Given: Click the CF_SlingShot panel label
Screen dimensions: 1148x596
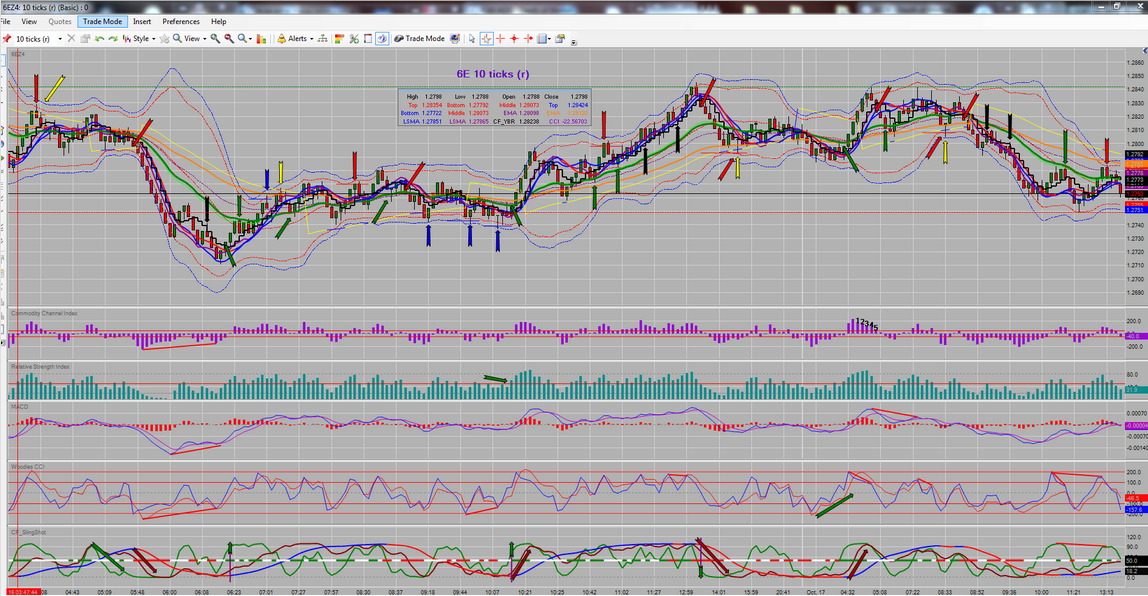Looking at the screenshot, I should point(29,532).
